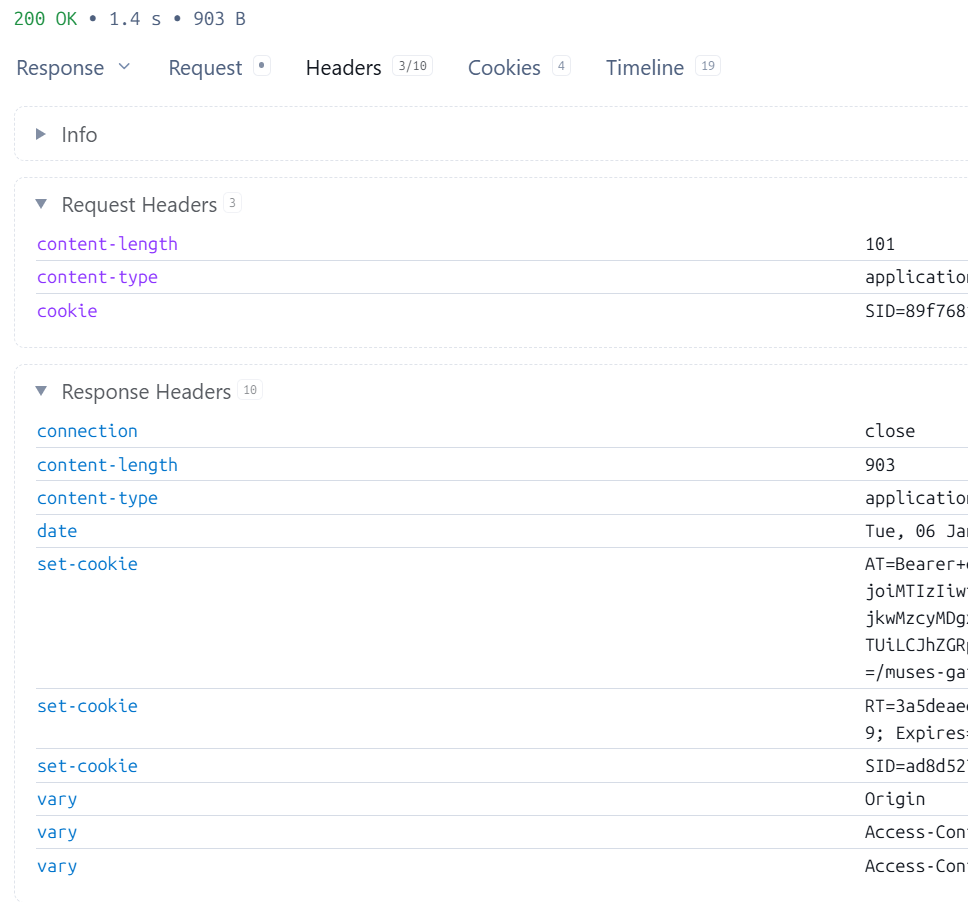Image resolution: width=968 pixels, height=902 pixels.
Task: Click the Origin vary header value
Action: [x=894, y=799]
